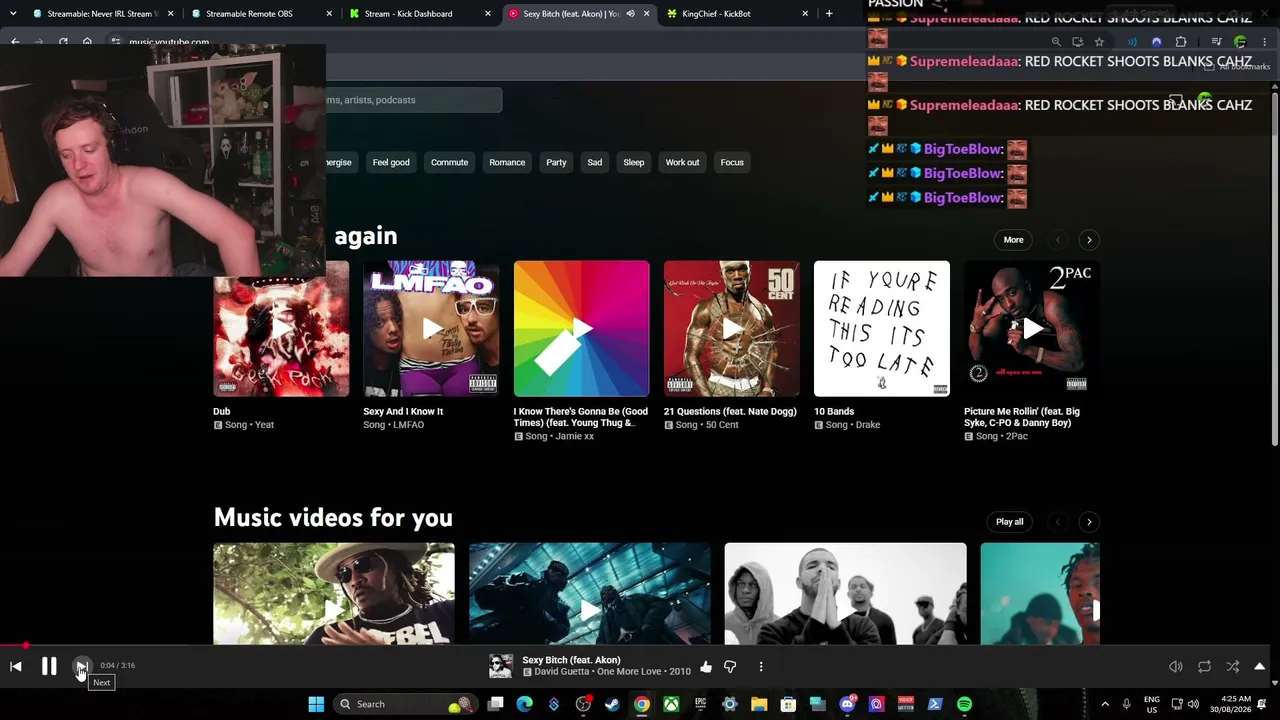
Task: Toggle the player volume icon
Action: click(1176, 667)
